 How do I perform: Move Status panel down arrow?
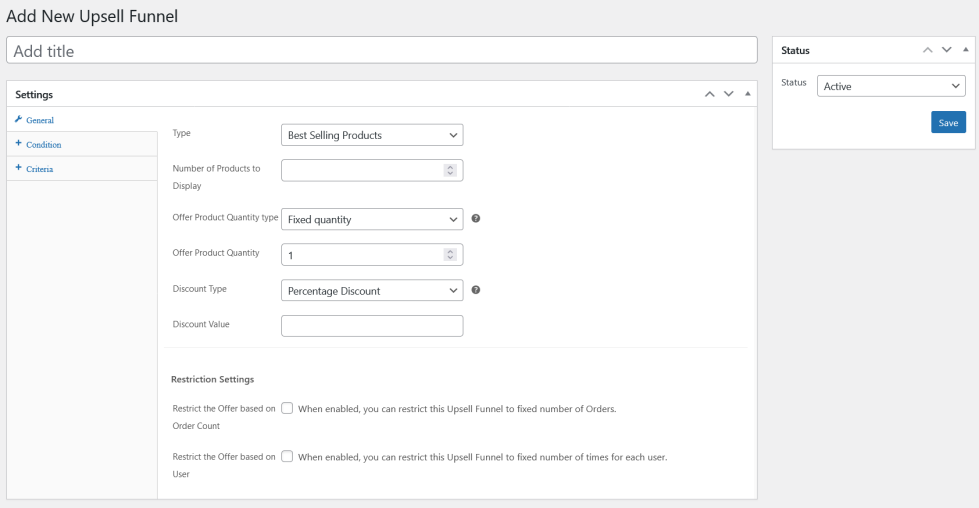coord(946,50)
